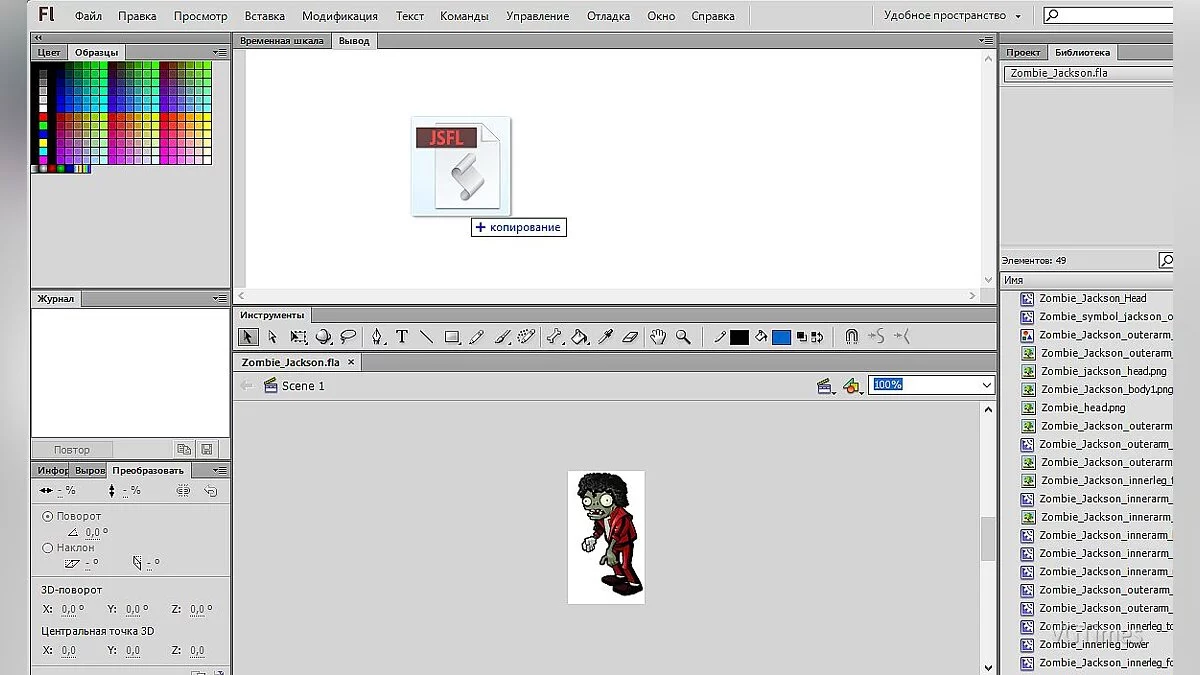The height and width of the screenshot is (675, 1200).
Task: Open the Модификация menu
Action: pos(340,16)
